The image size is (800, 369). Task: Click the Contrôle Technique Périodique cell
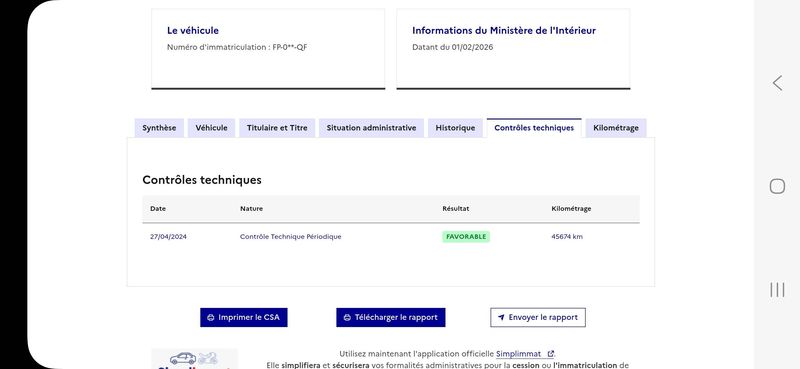[x=291, y=237]
